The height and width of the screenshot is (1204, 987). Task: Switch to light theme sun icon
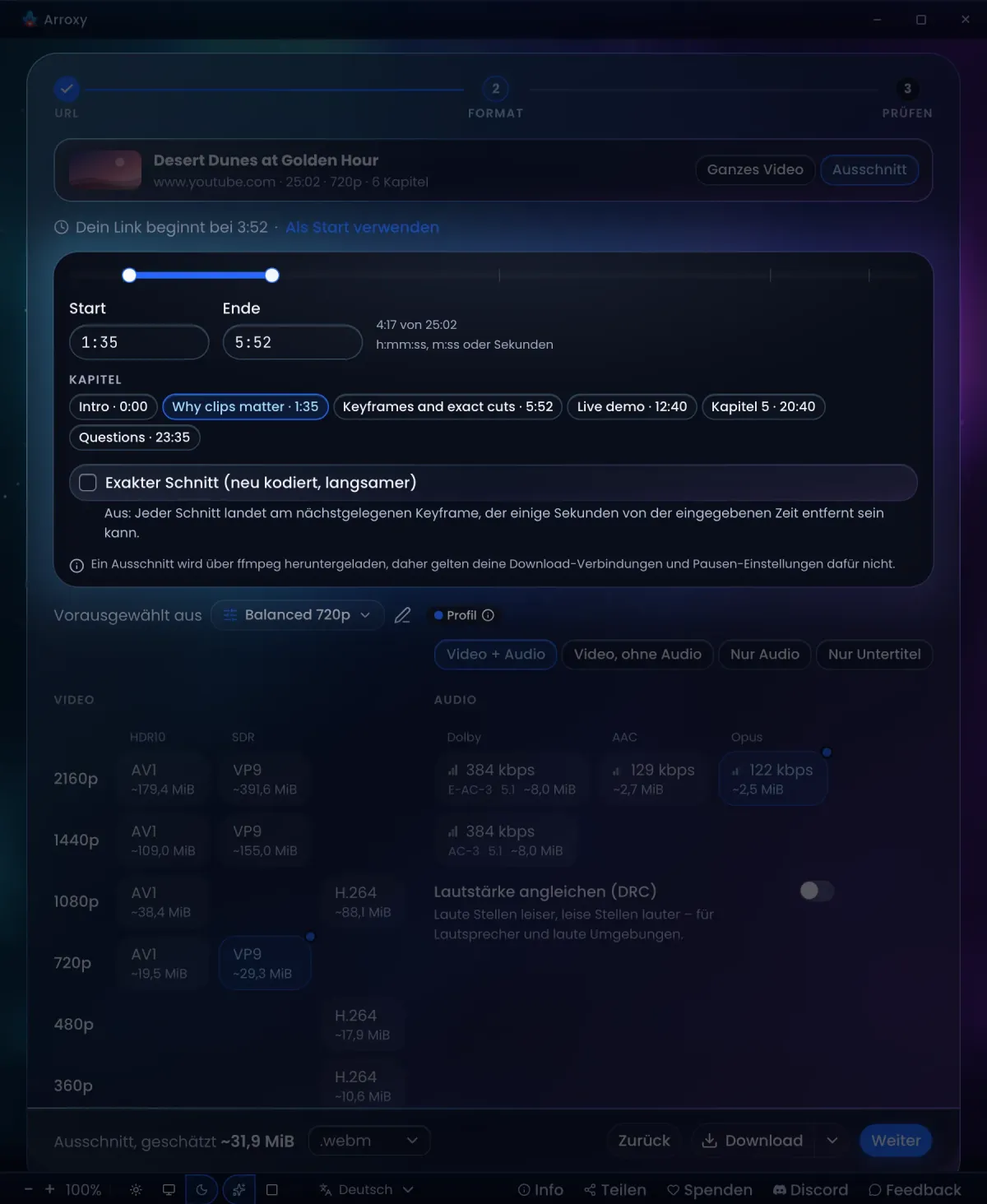tap(137, 1190)
